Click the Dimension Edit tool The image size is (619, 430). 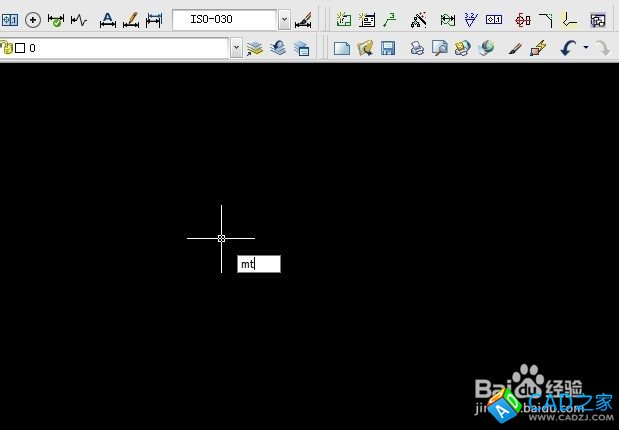pyautogui.click(x=108, y=19)
